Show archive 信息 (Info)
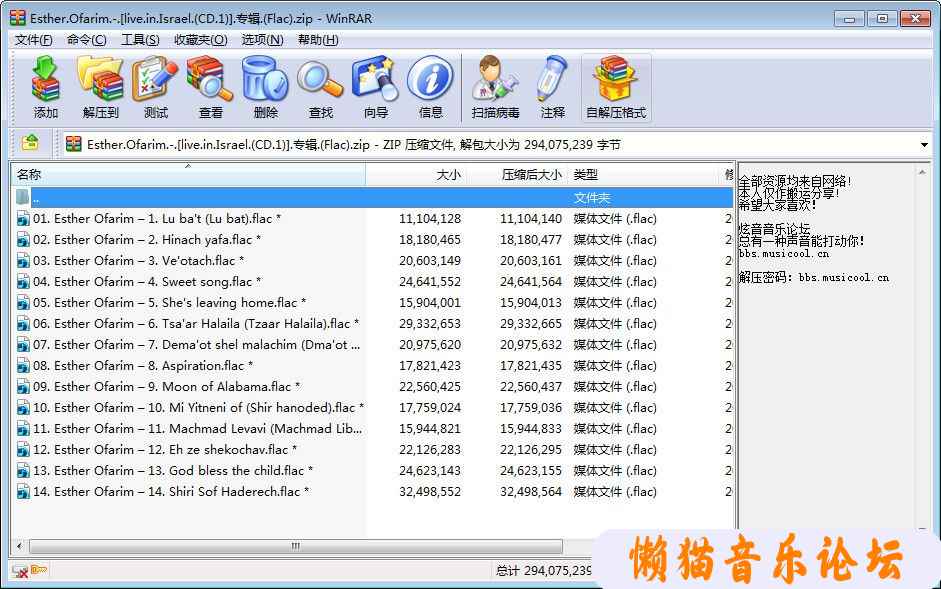This screenshot has width=941, height=589. [430, 88]
